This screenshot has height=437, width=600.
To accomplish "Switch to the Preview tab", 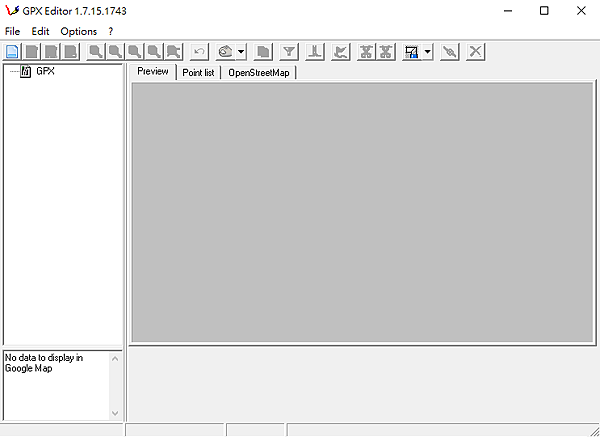I will (x=153, y=71).
